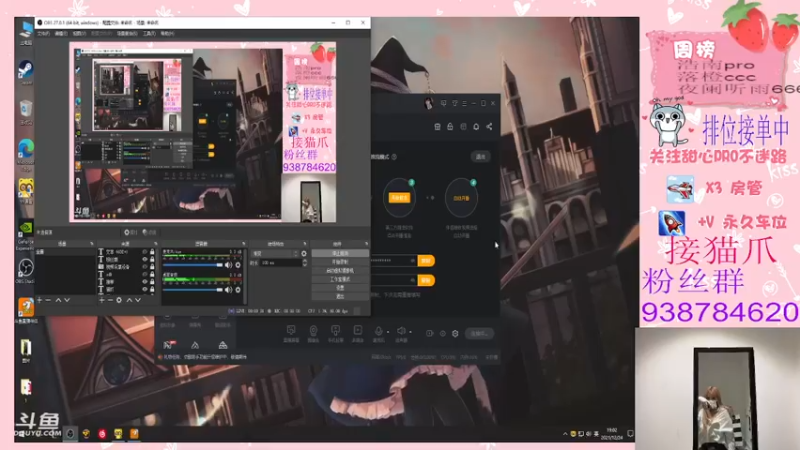Click the first orange copy button in Douyu
The image size is (800, 450).
426,261
